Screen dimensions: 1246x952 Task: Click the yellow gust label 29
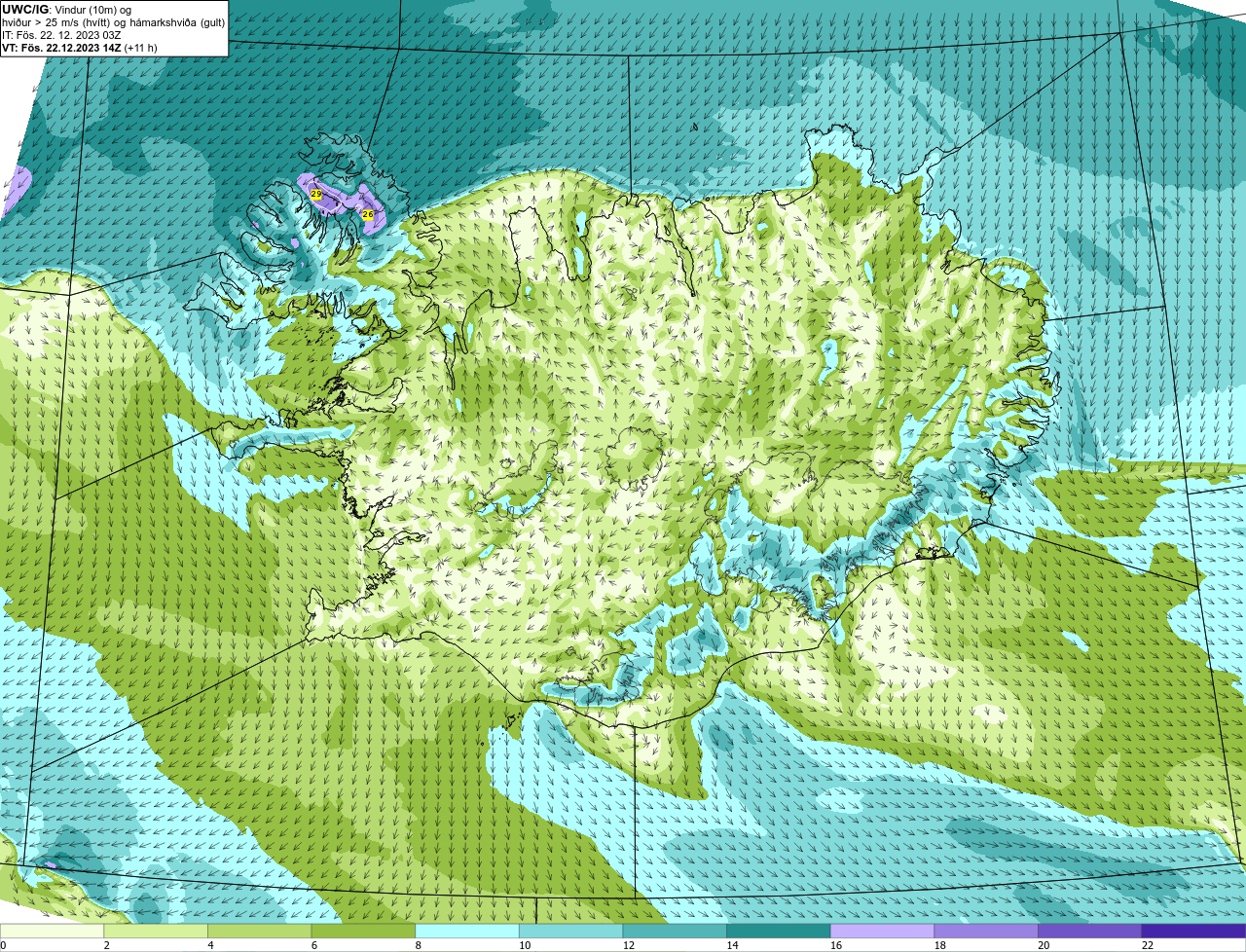click(x=316, y=195)
